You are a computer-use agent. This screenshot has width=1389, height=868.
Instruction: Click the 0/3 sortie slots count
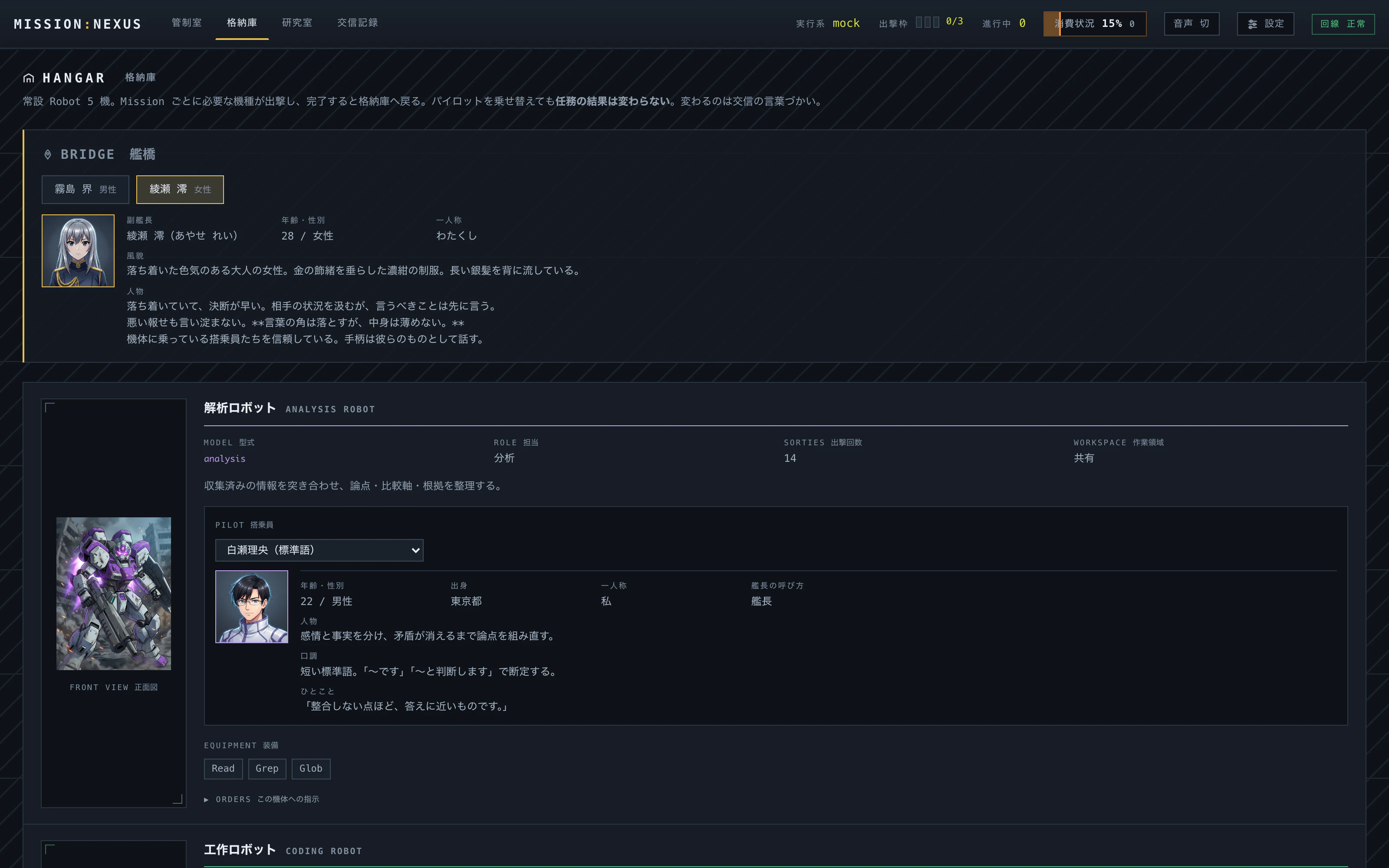(x=955, y=21)
